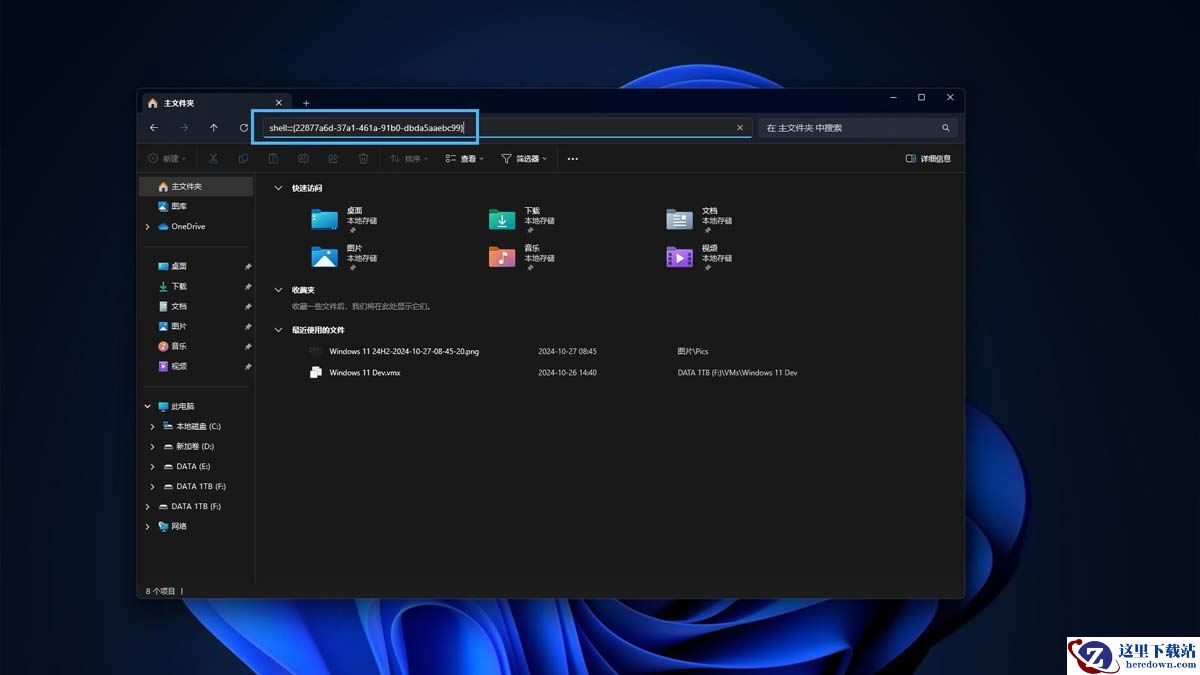Click the location path ending VMs\Windows 11 Dev
The image size is (1200, 675).
click(x=737, y=372)
